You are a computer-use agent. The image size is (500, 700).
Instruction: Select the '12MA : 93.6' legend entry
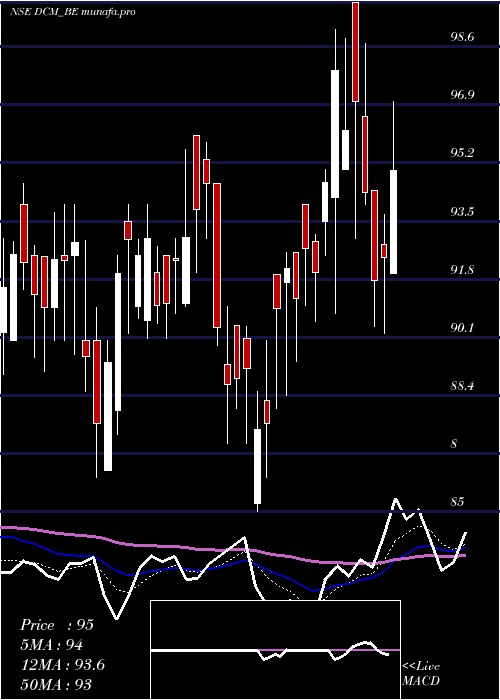tap(63, 665)
